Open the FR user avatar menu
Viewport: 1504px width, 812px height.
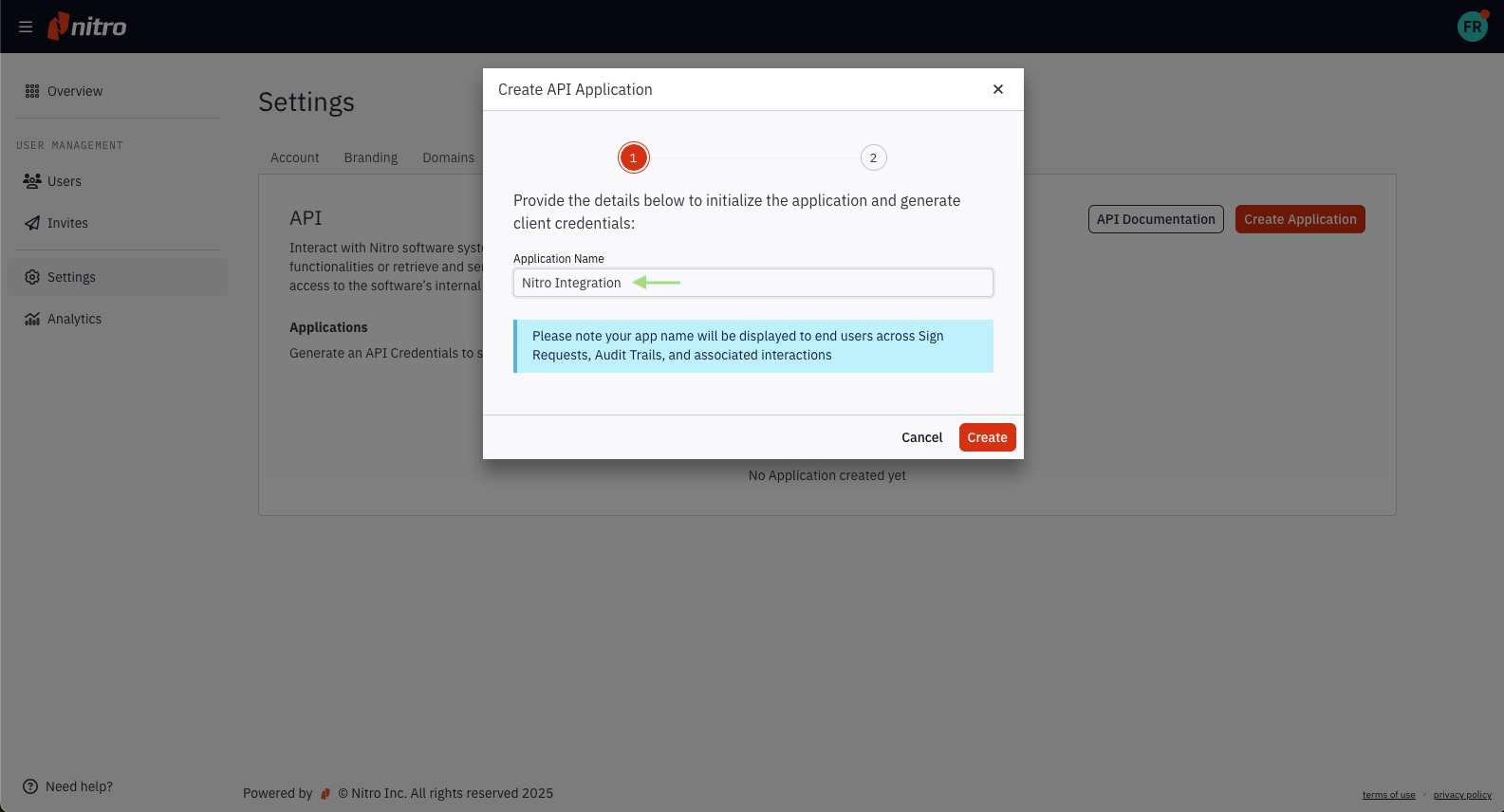[1473, 27]
